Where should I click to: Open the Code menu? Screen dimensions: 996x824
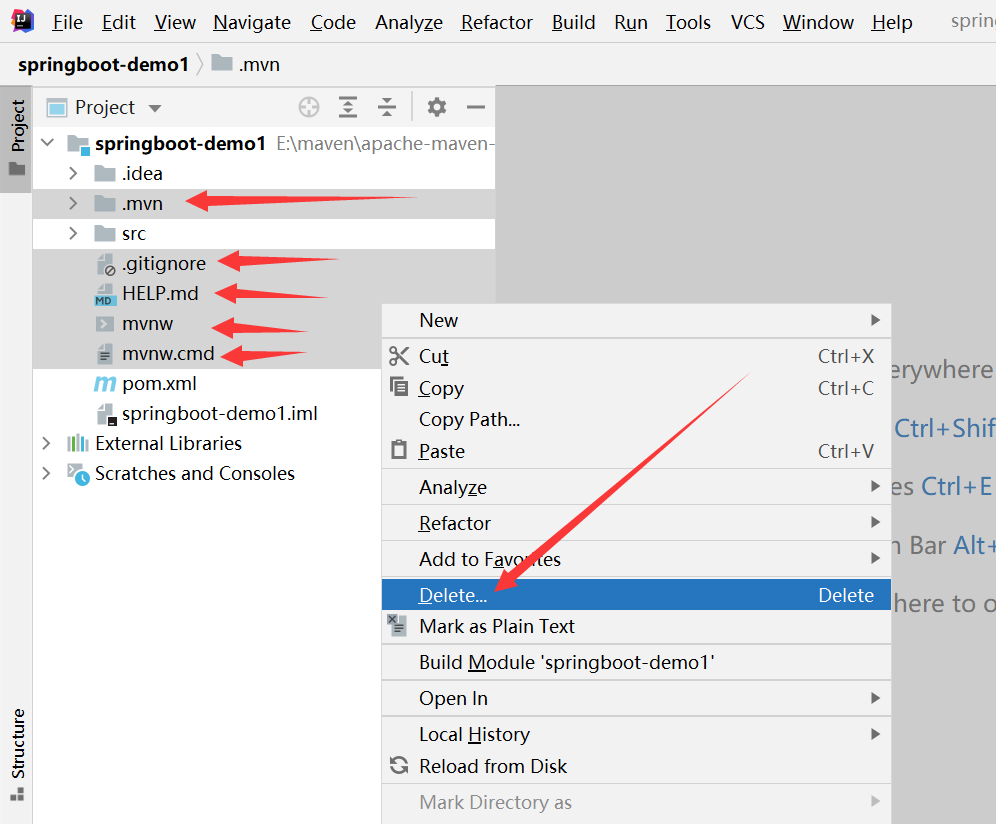[x=333, y=22]
